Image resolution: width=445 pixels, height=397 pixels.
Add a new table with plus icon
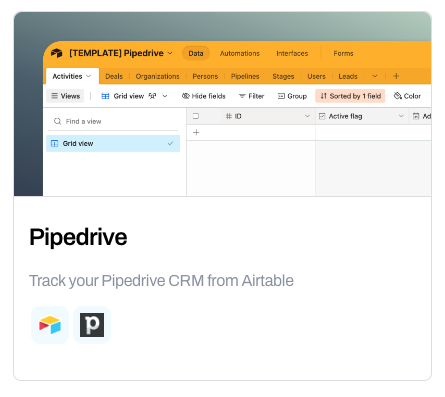[x=396, y=76]
